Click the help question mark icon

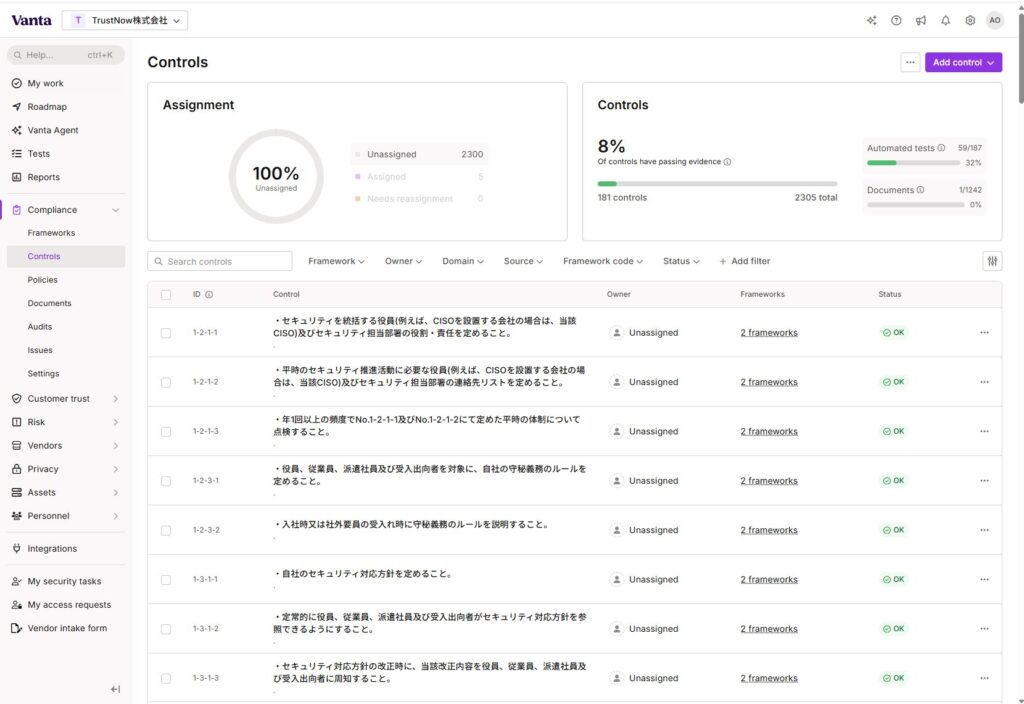[896, 20]
